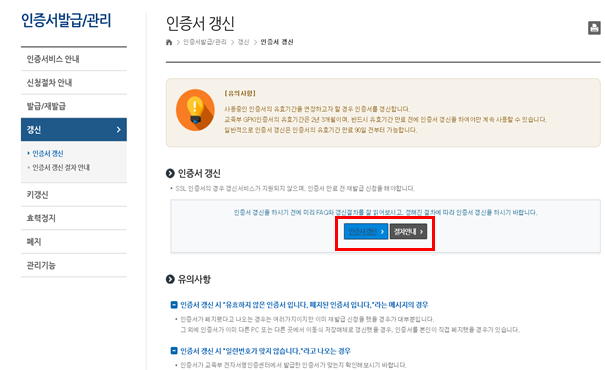Open 키갱신 sidebar menu

(x=74, y=195)
